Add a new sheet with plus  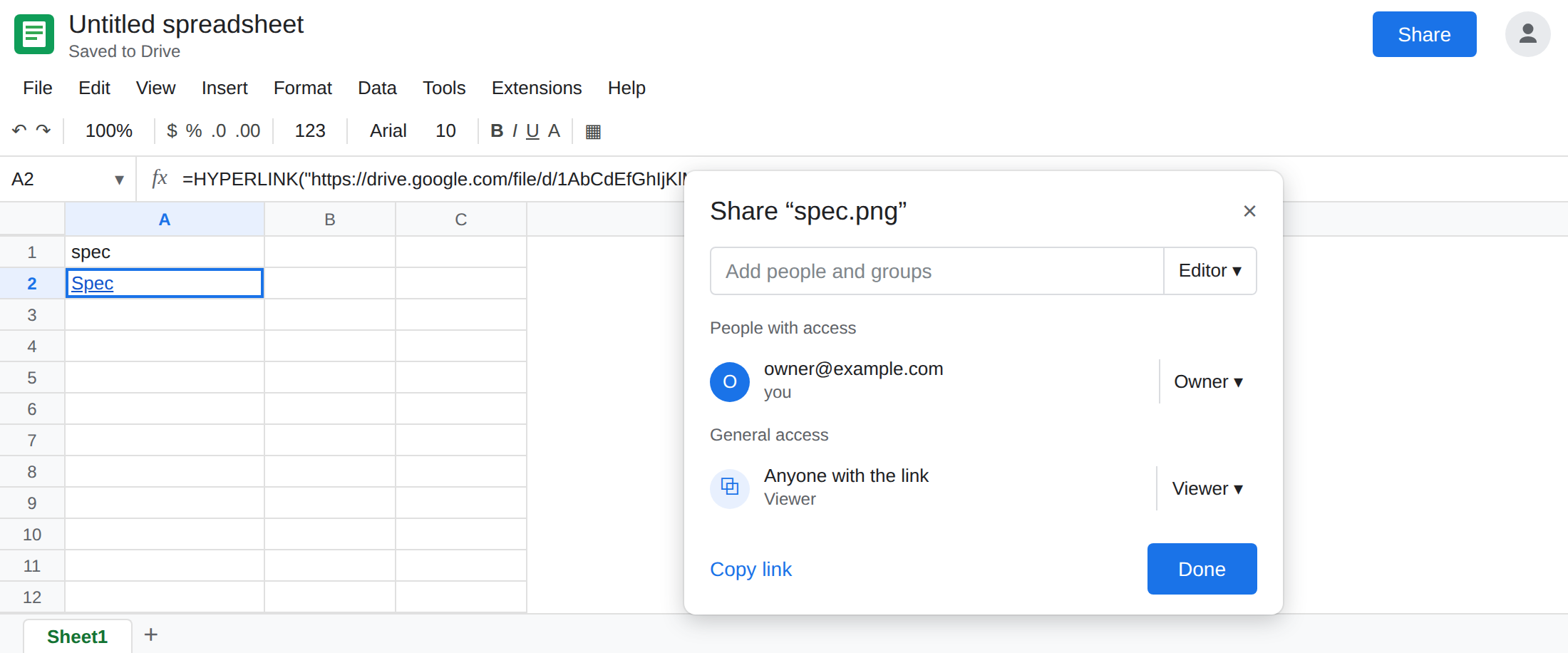coord(151,634)
